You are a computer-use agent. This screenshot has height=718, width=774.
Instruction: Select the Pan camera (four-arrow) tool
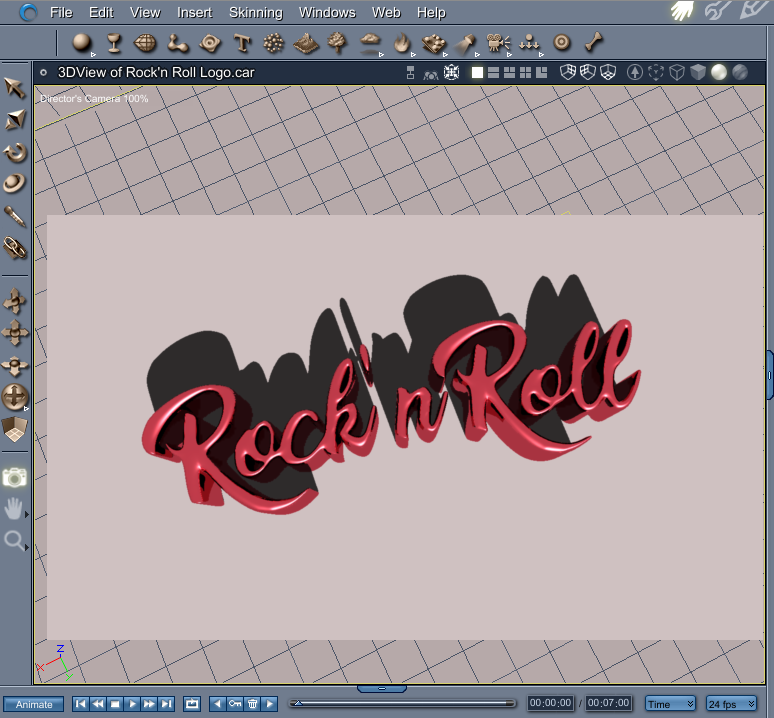pos(15,333)
